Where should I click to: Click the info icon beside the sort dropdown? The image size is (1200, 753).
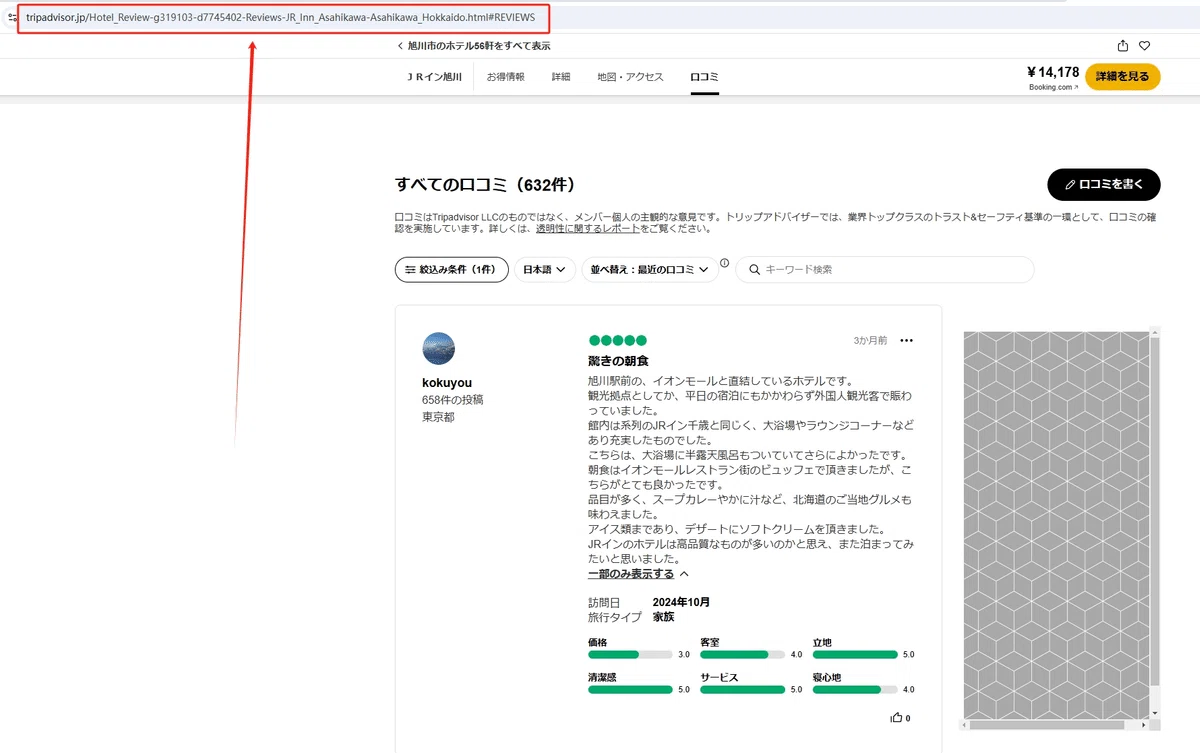point(724,263)
